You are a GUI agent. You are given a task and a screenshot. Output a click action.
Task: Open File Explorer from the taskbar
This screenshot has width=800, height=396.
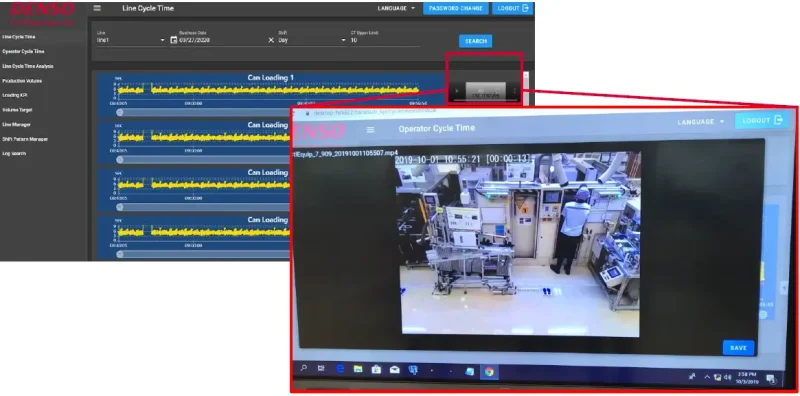coord(358,369)
